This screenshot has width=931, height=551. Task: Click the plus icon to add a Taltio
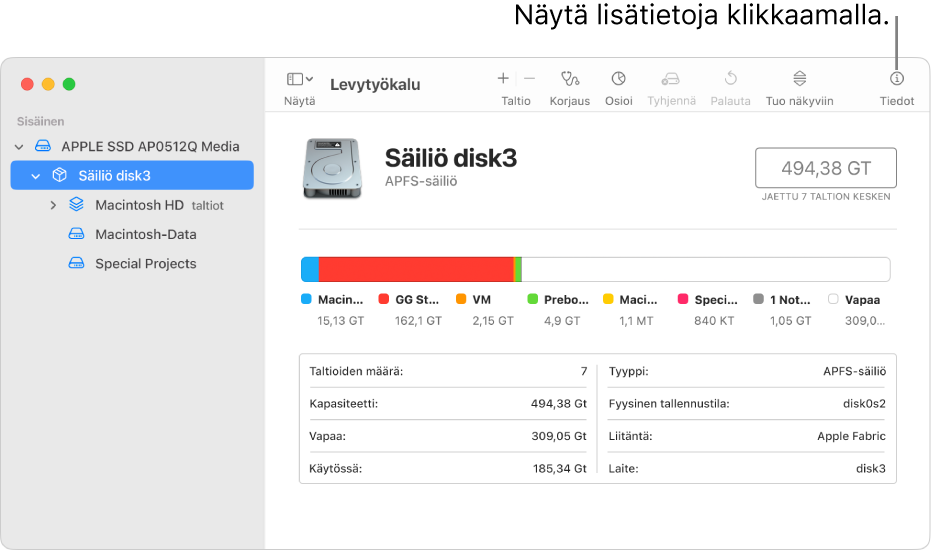click(x=503, y=78)
